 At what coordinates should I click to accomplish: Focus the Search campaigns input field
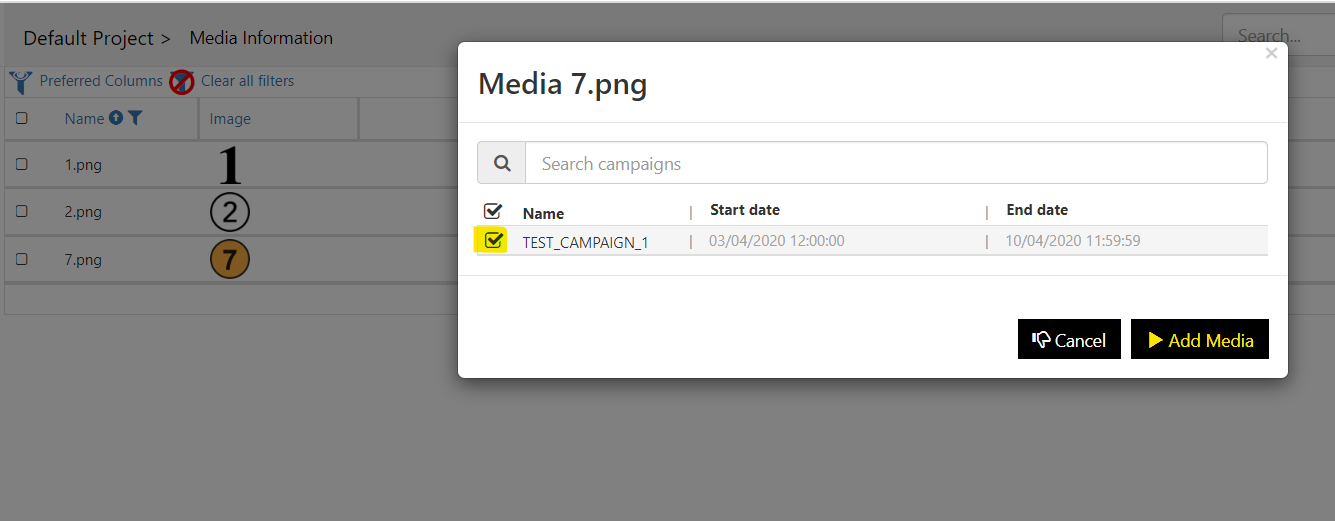[896, 163]
